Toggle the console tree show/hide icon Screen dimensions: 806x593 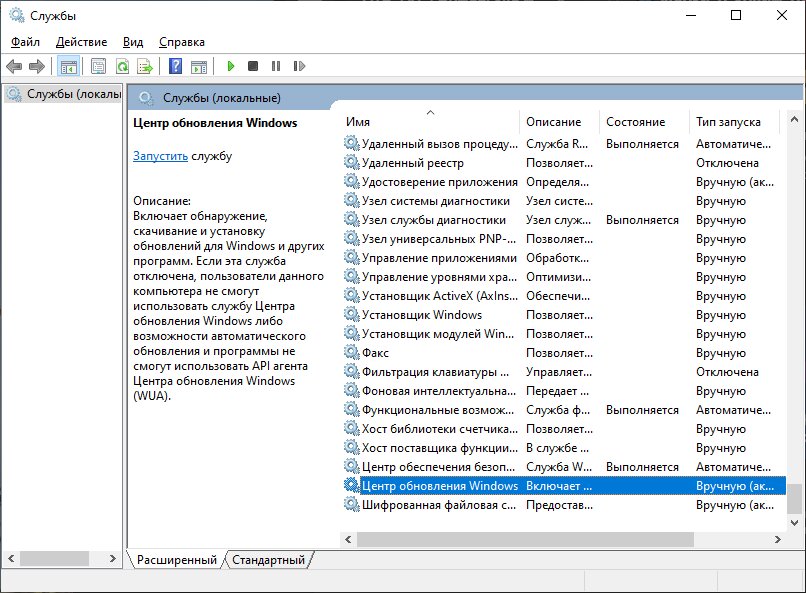point(68,66)
